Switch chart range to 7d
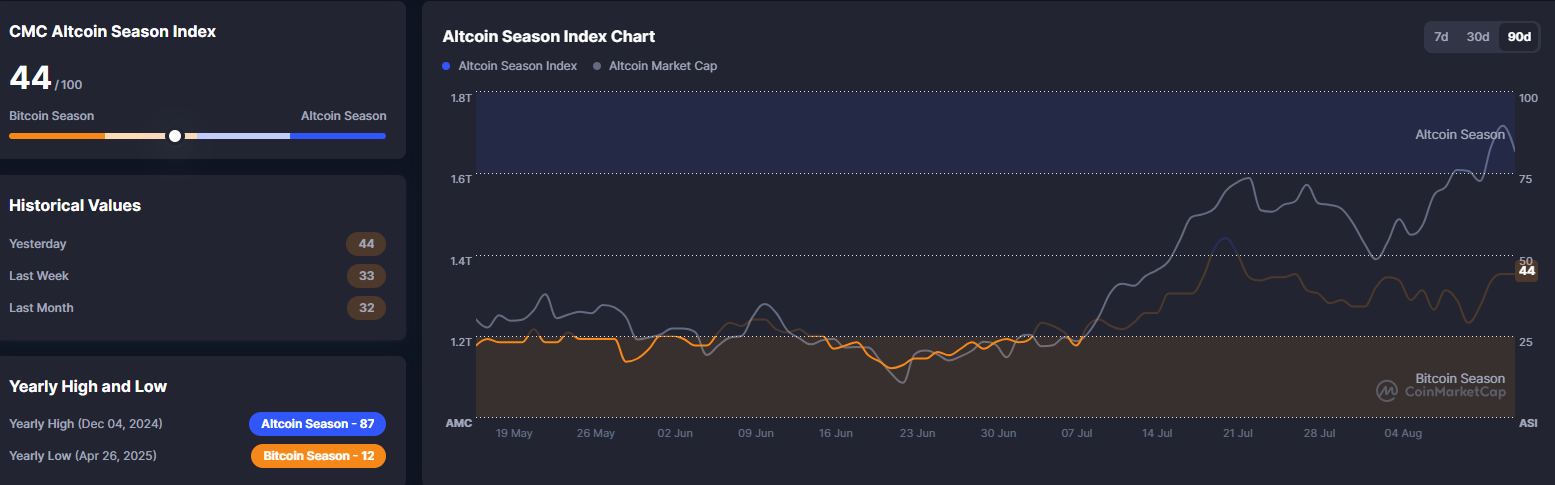The height and width of the screenshot is (485, 1555). (x=1441, y=37)
